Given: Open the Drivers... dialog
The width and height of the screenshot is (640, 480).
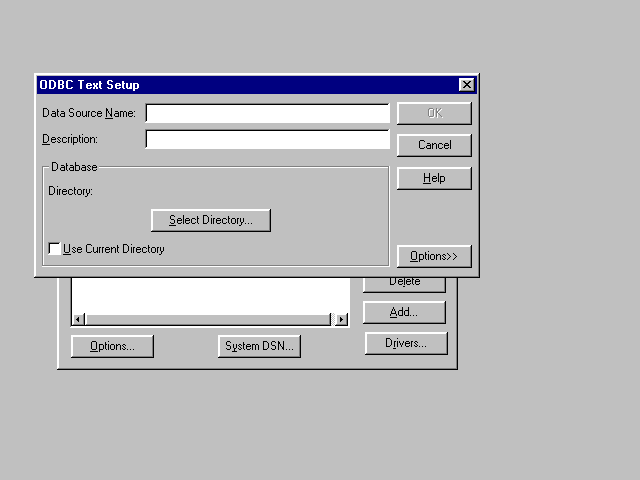Looking at the screenshot, I should [404, 343].
